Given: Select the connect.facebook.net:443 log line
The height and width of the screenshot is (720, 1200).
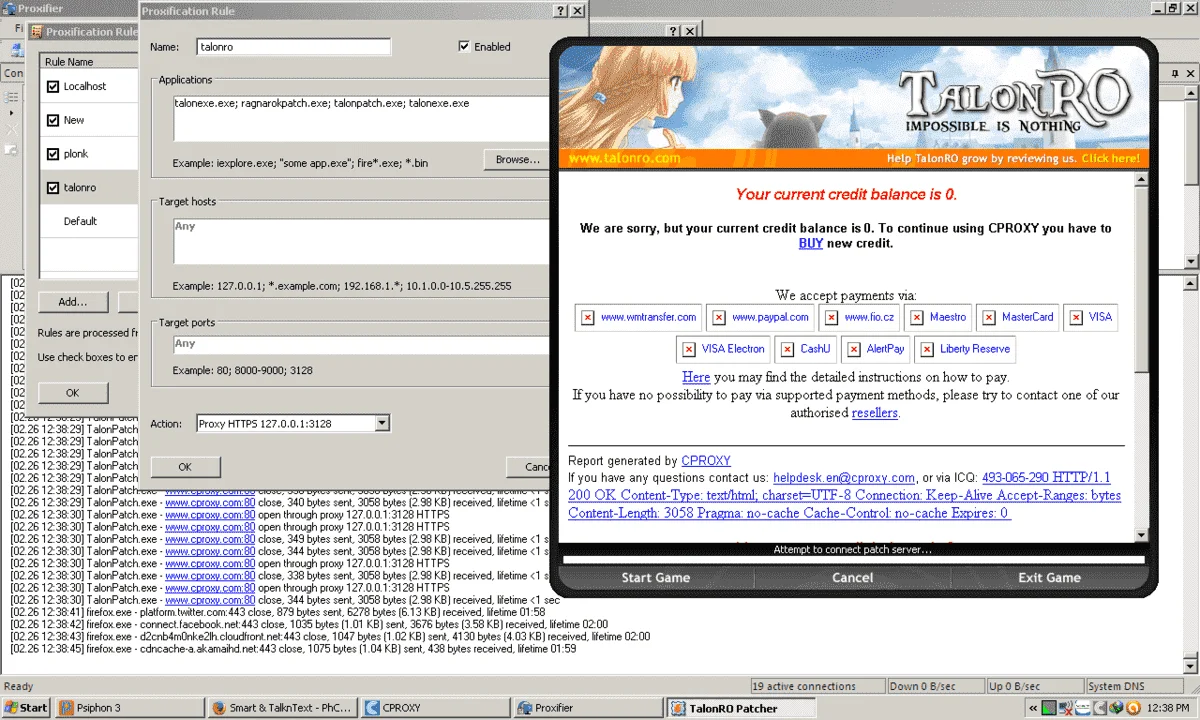Looking at the screenshot, I should (x=309, y=624).
